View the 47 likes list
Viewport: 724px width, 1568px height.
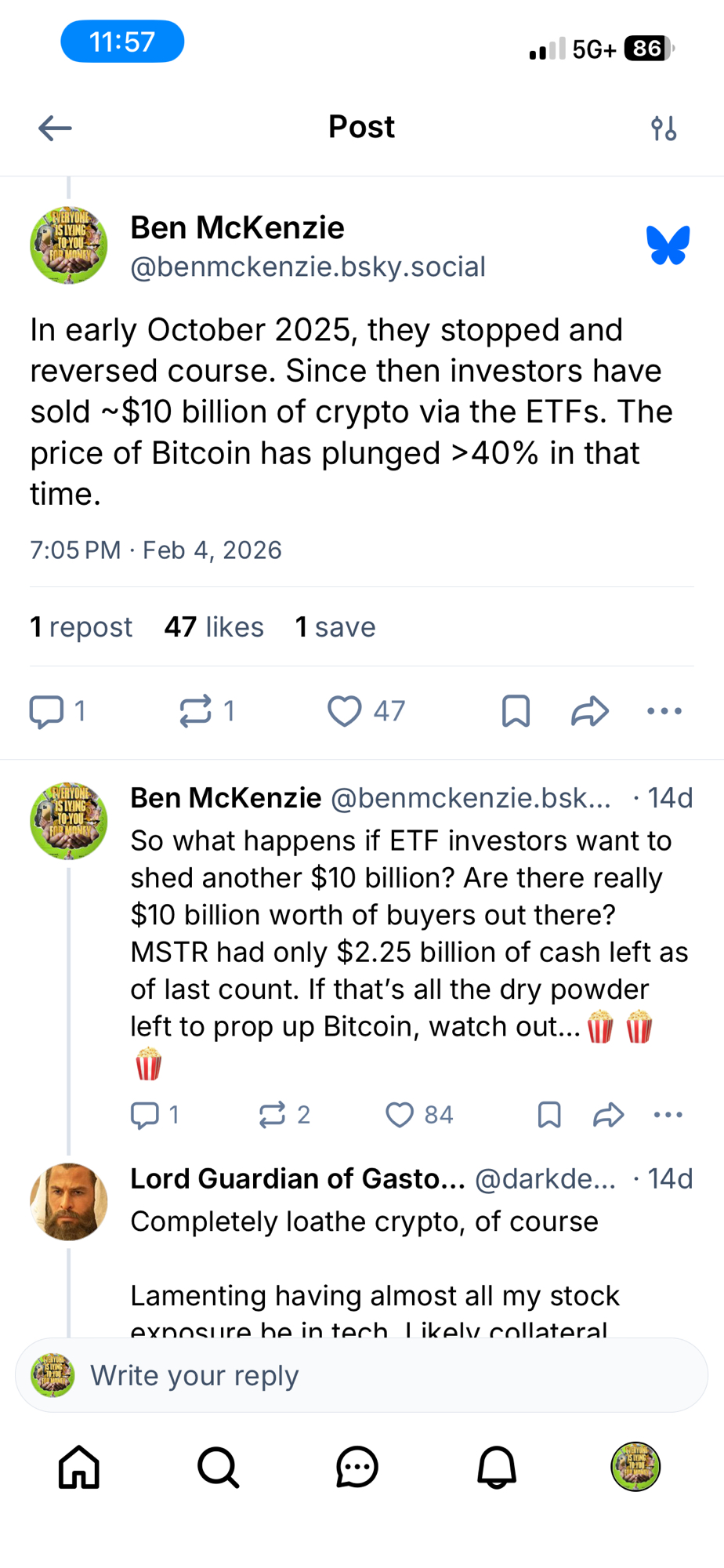(214, 627)
